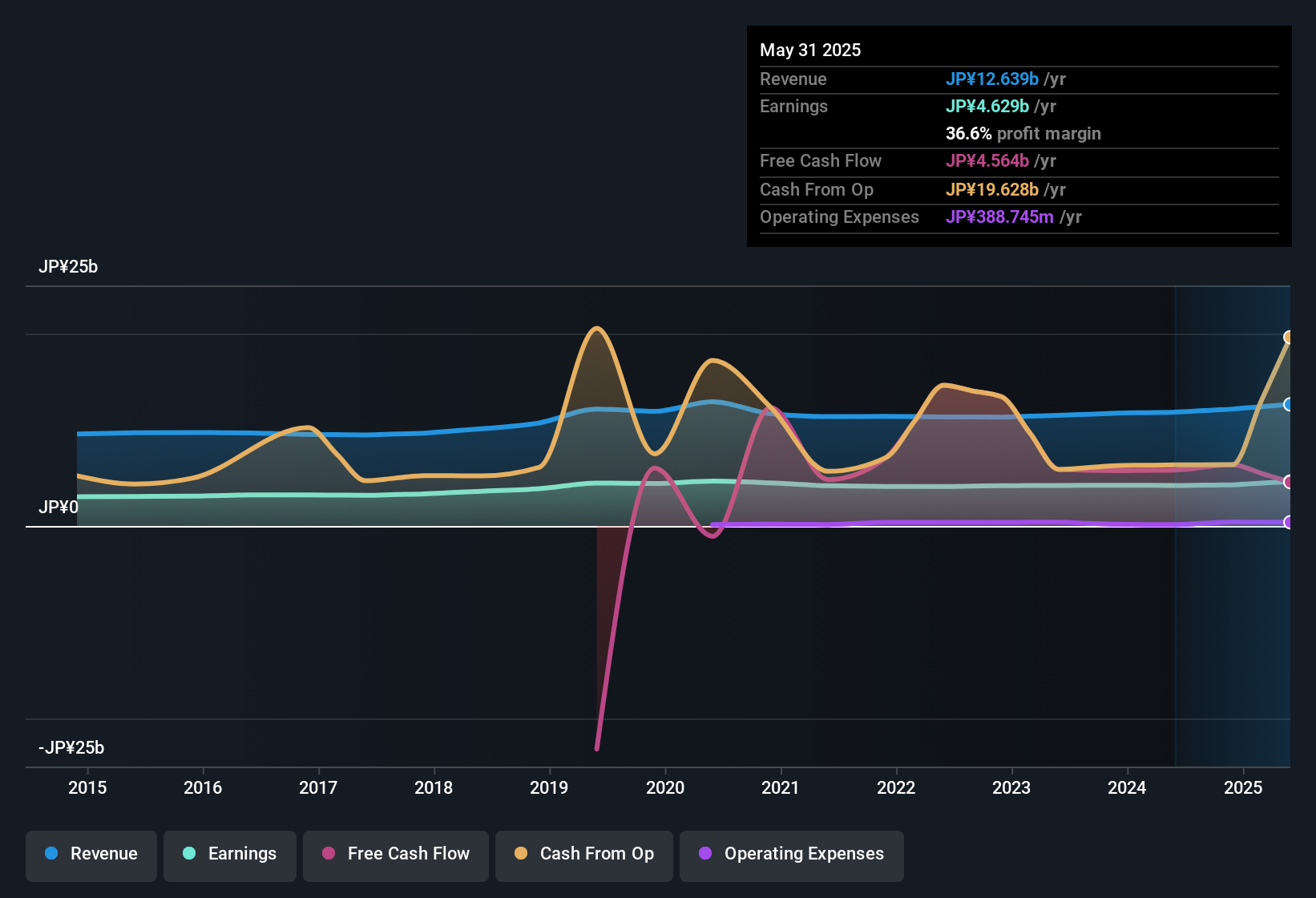The height and width of the screenshot is (898, 1316).
Task: Click the JP¥25b y-axis label
Action: [x=68, y=267]
